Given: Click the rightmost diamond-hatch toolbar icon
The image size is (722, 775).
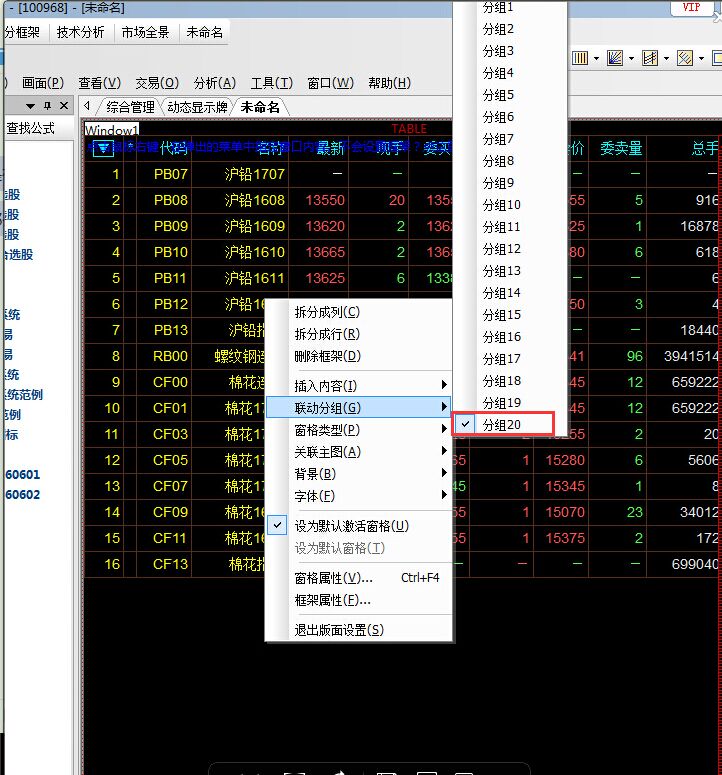Looking at the screenshot, I should (685, 59).
